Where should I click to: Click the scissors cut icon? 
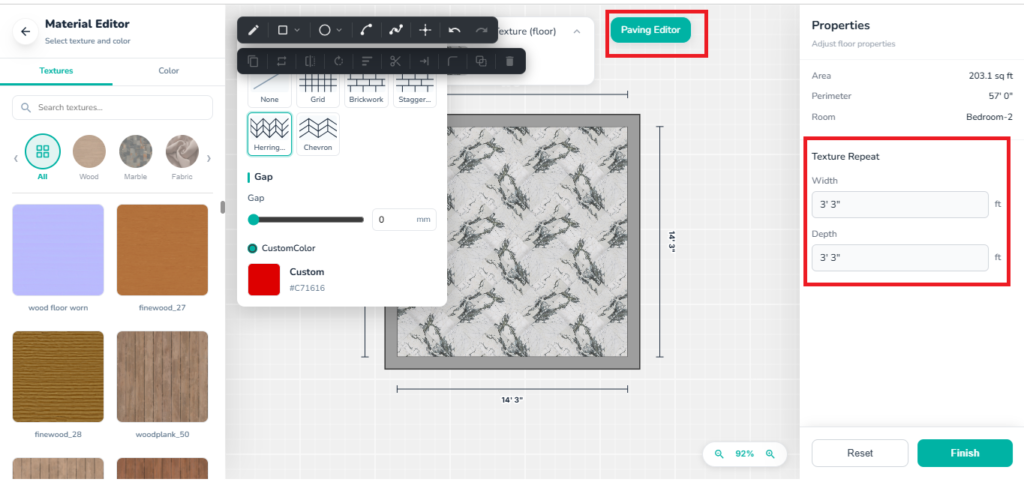395,61
